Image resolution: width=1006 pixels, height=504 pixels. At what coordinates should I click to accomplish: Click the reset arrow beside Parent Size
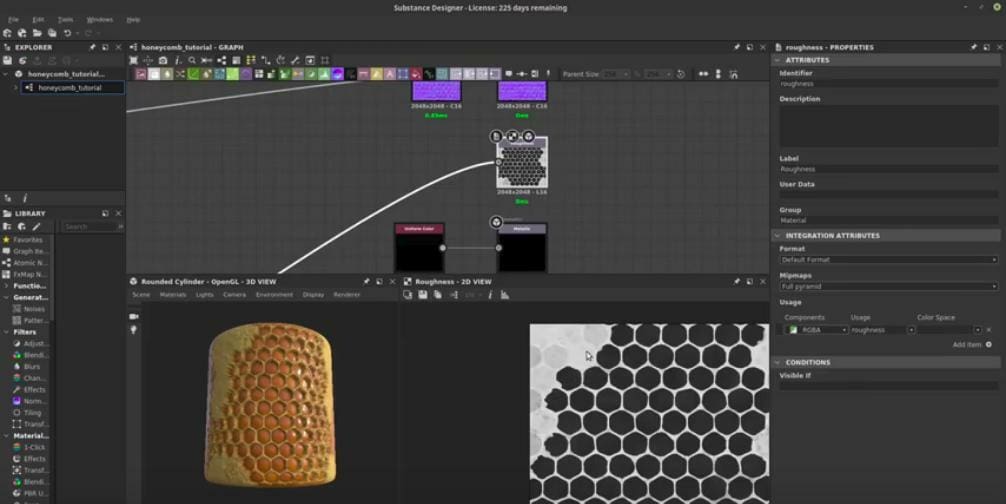pos(681,74)
